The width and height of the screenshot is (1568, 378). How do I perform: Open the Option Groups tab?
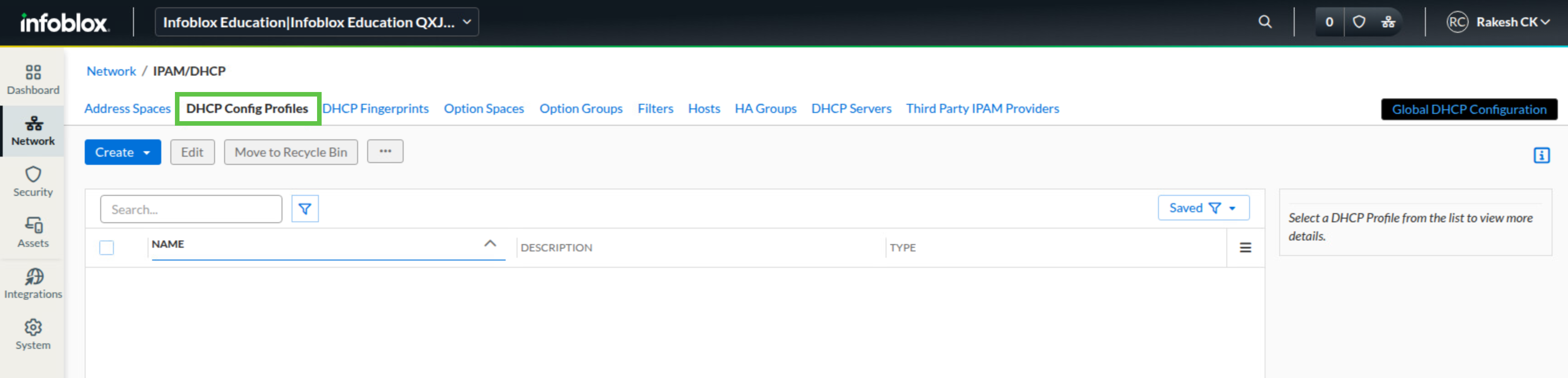click(x=581, y=108)
